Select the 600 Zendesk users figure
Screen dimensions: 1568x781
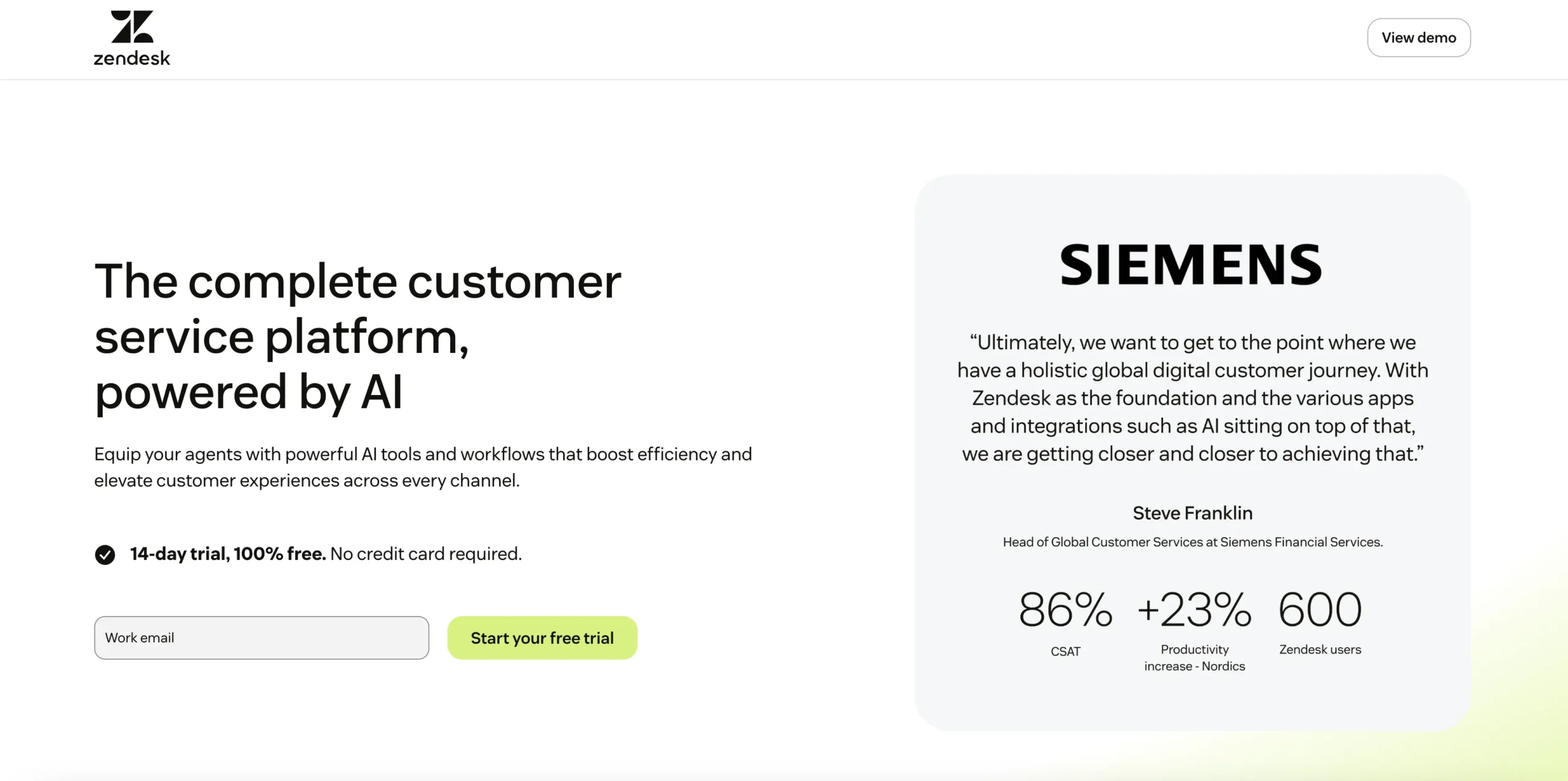tap(1319, 609)
